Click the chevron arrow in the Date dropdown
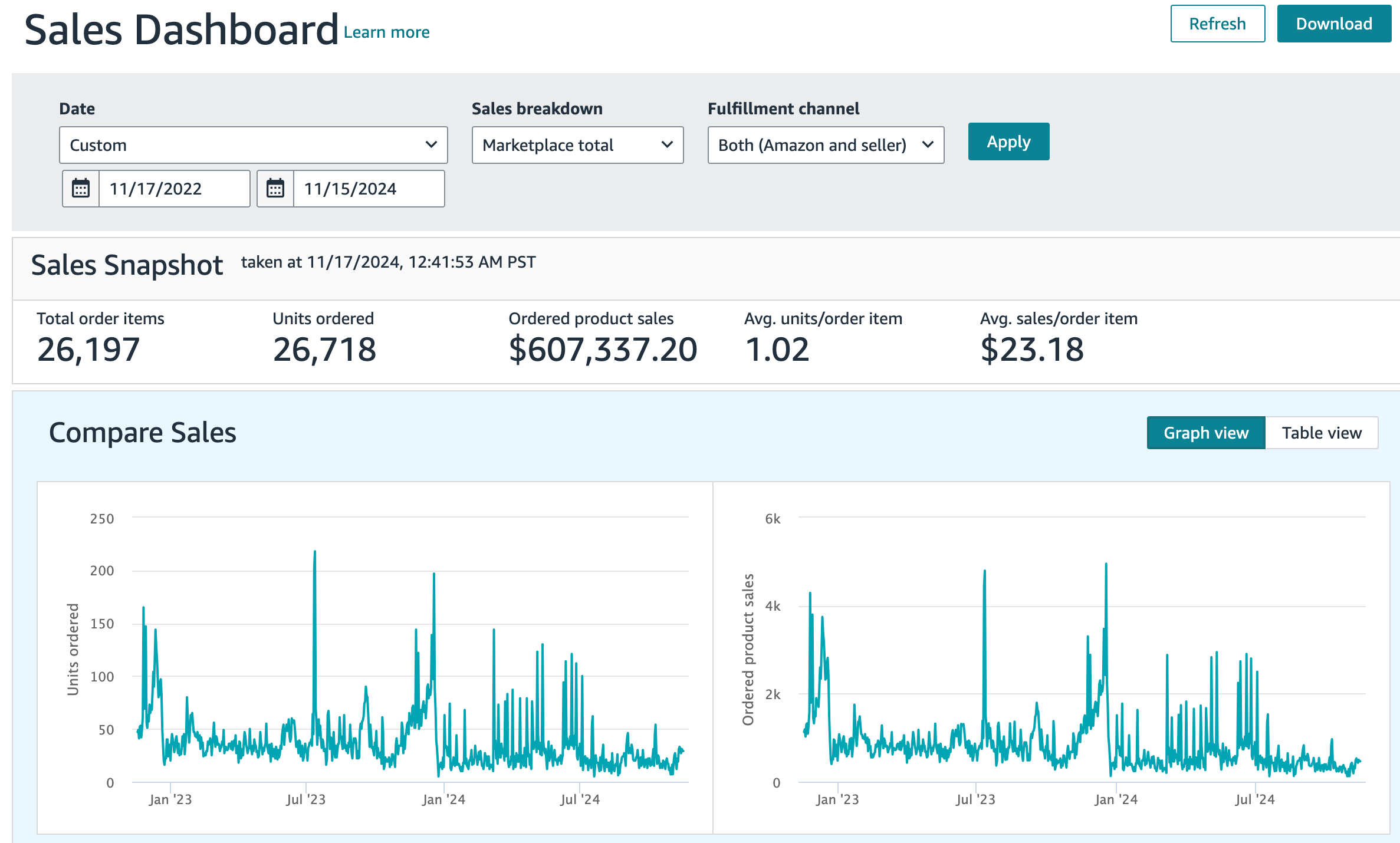 click(432, 144)
